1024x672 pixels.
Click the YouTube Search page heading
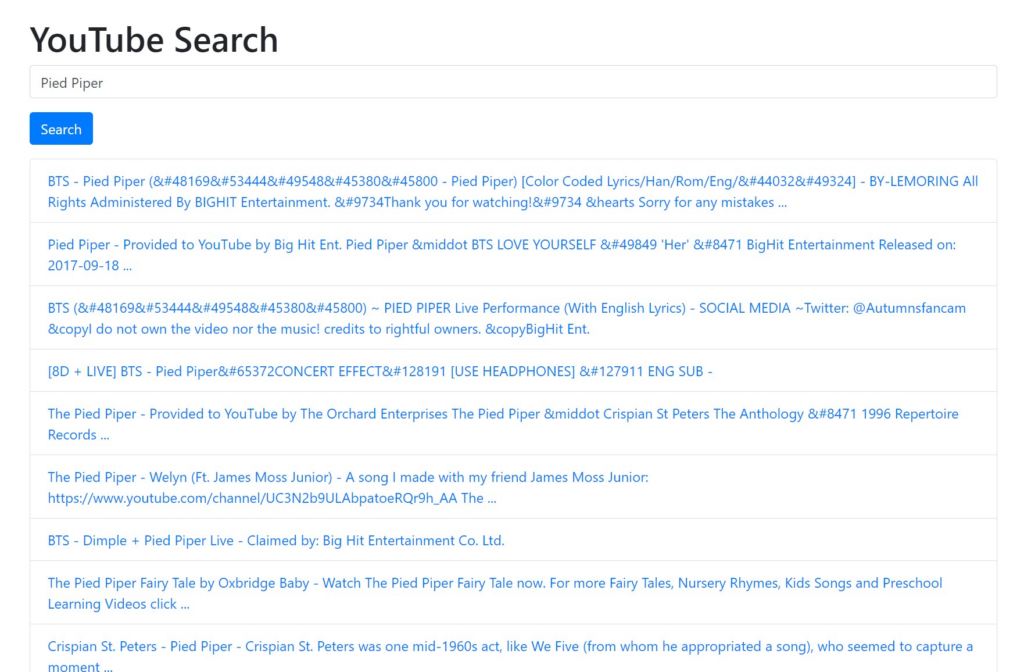(154, 40)
